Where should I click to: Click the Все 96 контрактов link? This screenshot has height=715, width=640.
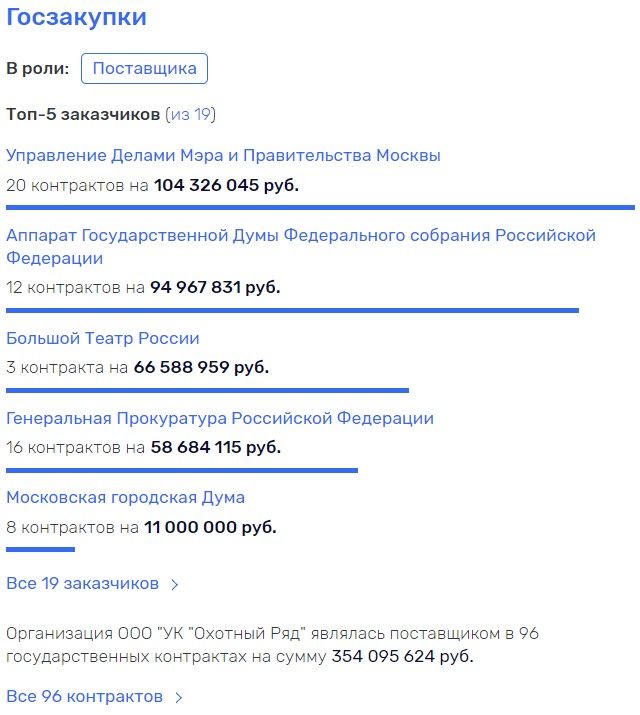point(84,696)
